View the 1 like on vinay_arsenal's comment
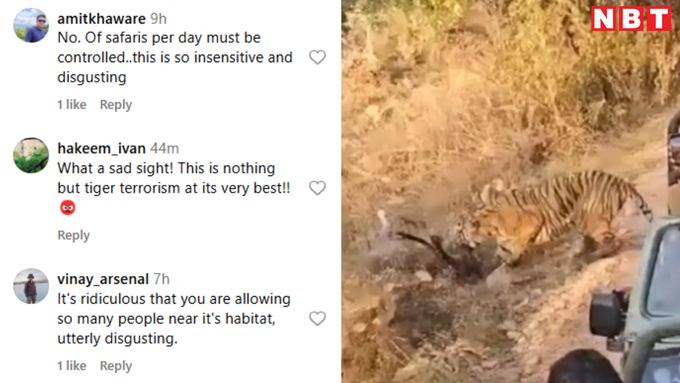 (72, 366)
